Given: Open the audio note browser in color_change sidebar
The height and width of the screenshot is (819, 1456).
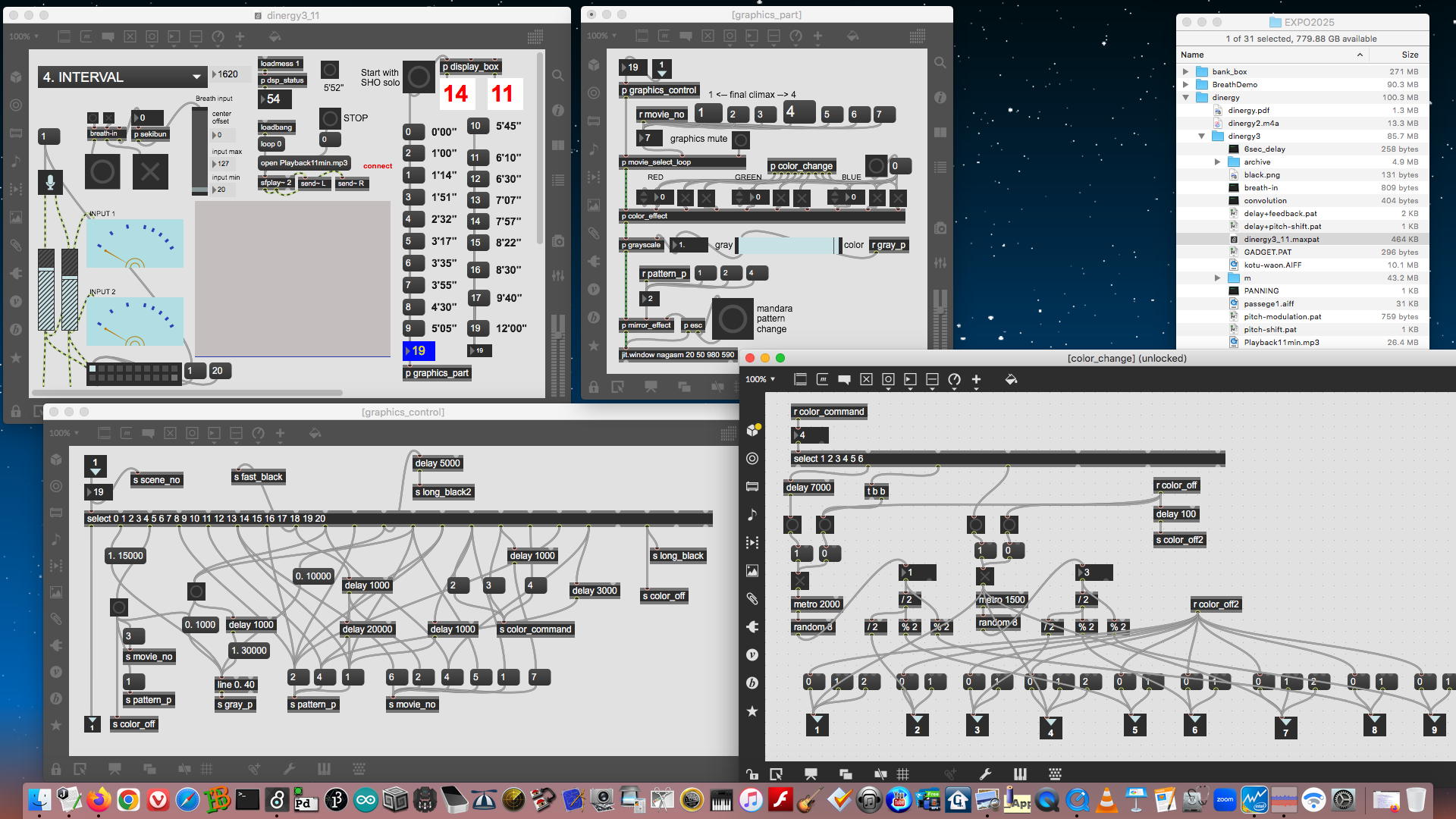Looking at the screenshot, I should [752, 514].
